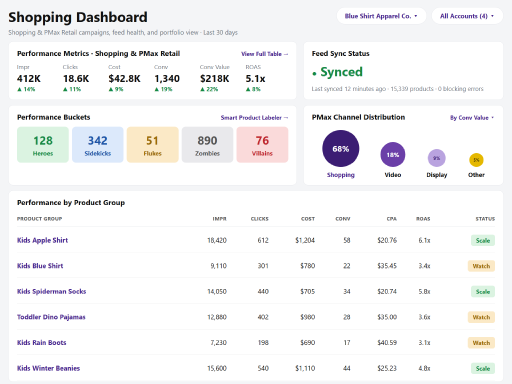Open the All Accounts (4) dropdown
Image resolution: width=512 pixels, height=384 pixels.
pyautogui.click(x=467, y=16)
